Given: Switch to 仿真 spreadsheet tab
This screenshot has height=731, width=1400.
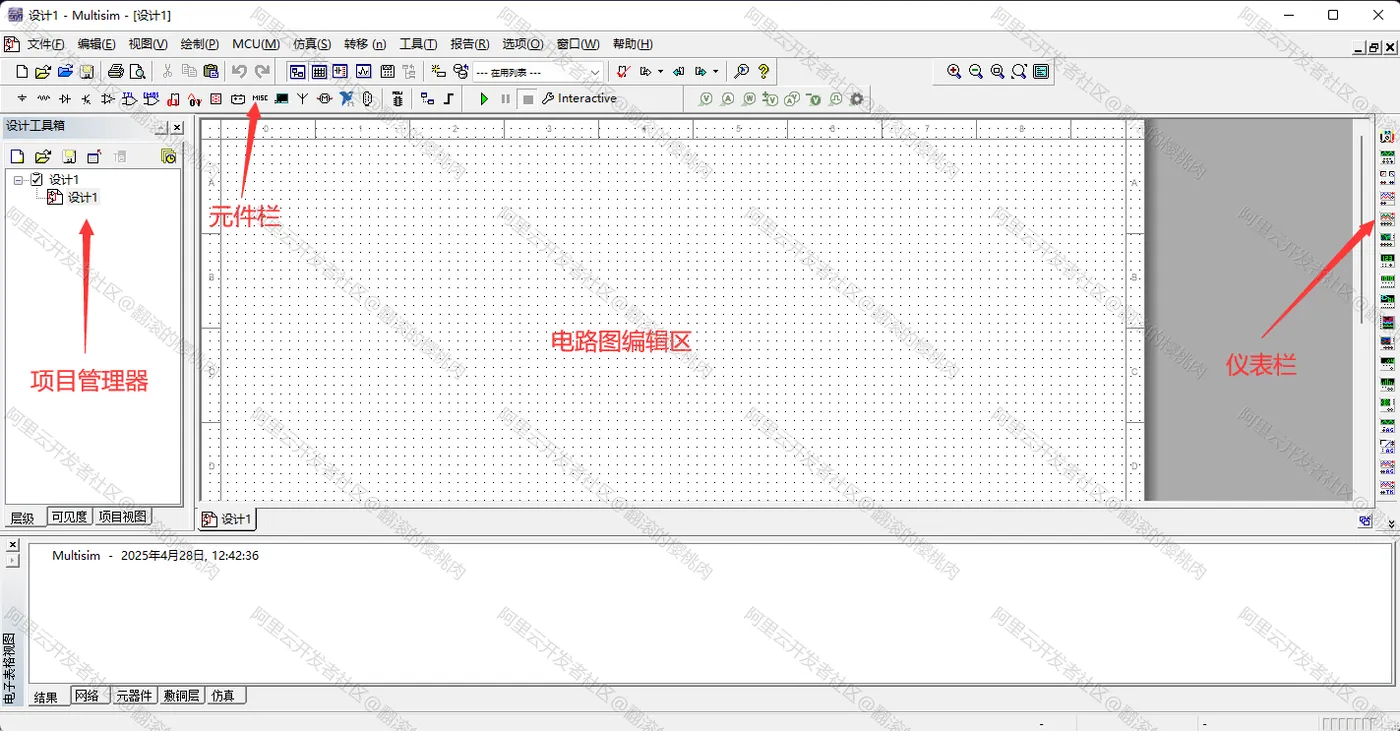Looking at the screenshot, I should pyautogui.click(x=223, y=695).
